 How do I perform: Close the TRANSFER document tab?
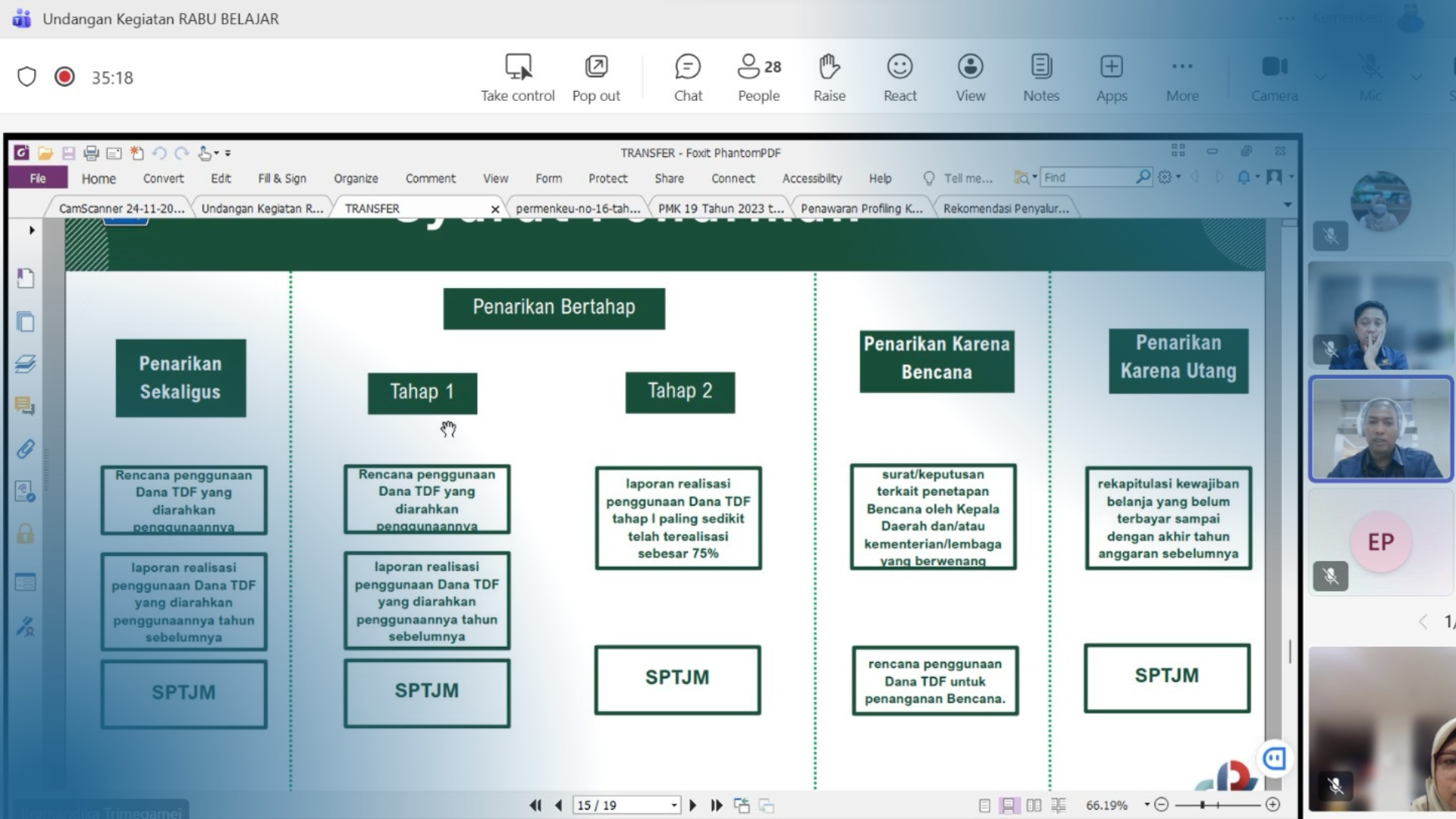point(495,209)
